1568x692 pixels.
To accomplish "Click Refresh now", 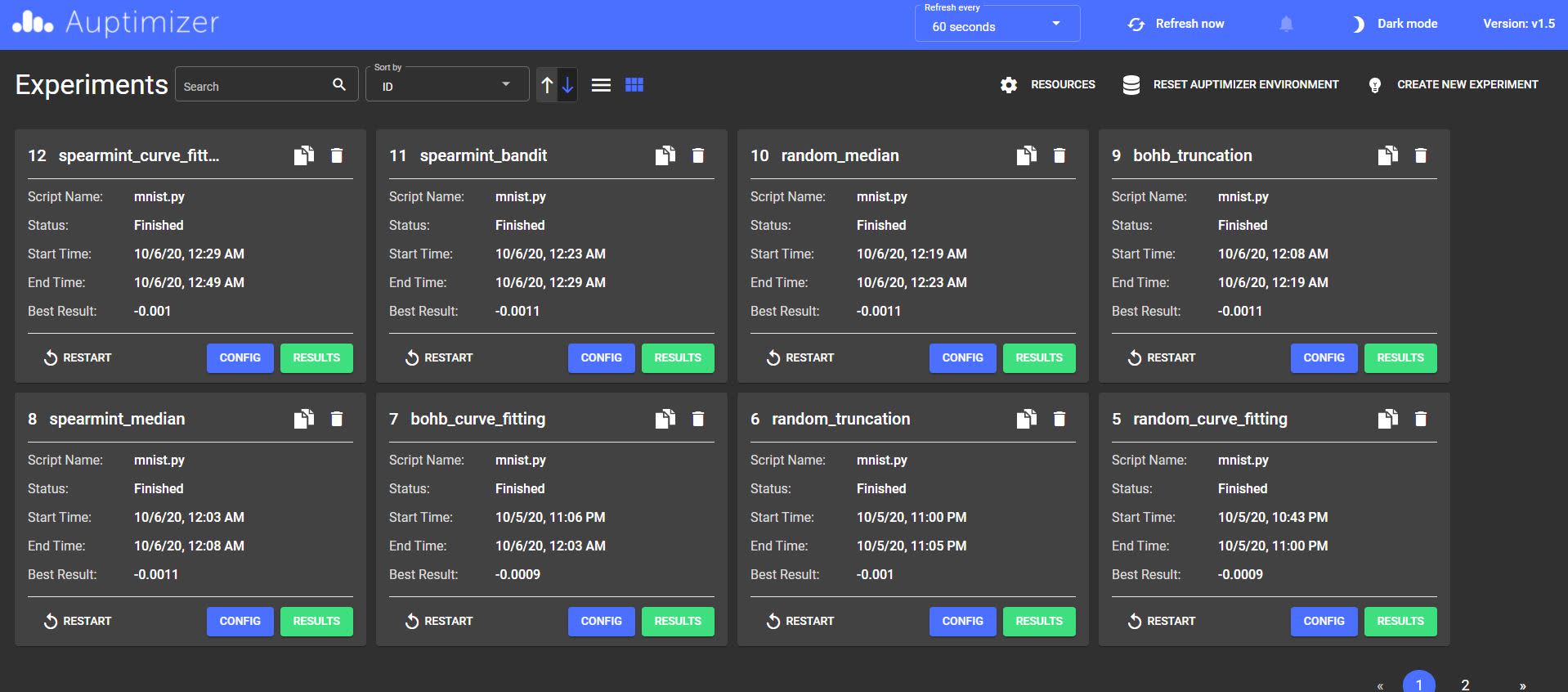I will click(x=1176, y=24).
